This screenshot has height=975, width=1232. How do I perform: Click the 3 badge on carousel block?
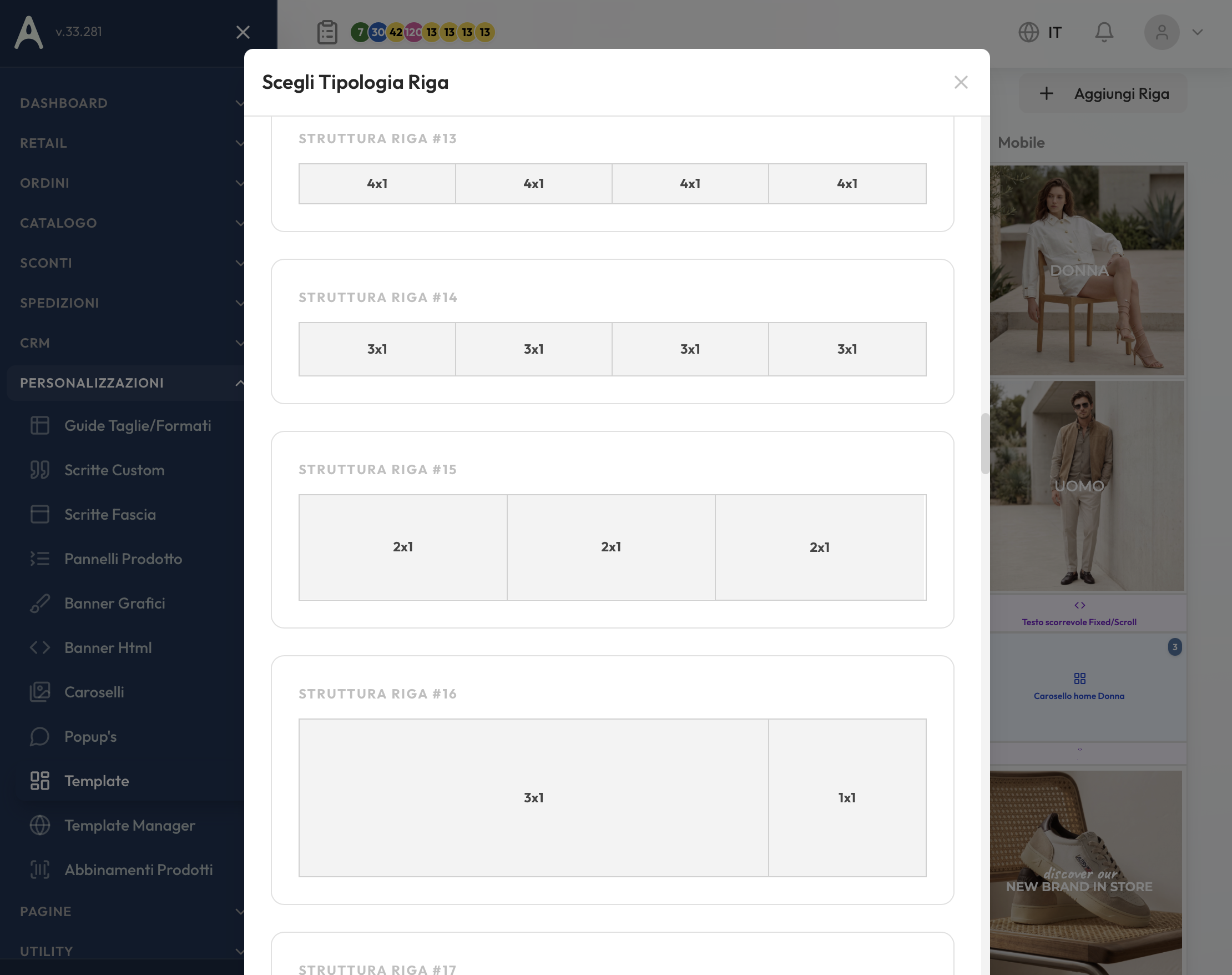pos(1174,647)
